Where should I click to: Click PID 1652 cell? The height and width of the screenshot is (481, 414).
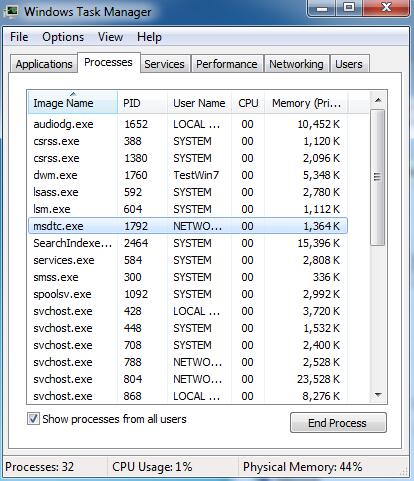click(x=136, y=124)
